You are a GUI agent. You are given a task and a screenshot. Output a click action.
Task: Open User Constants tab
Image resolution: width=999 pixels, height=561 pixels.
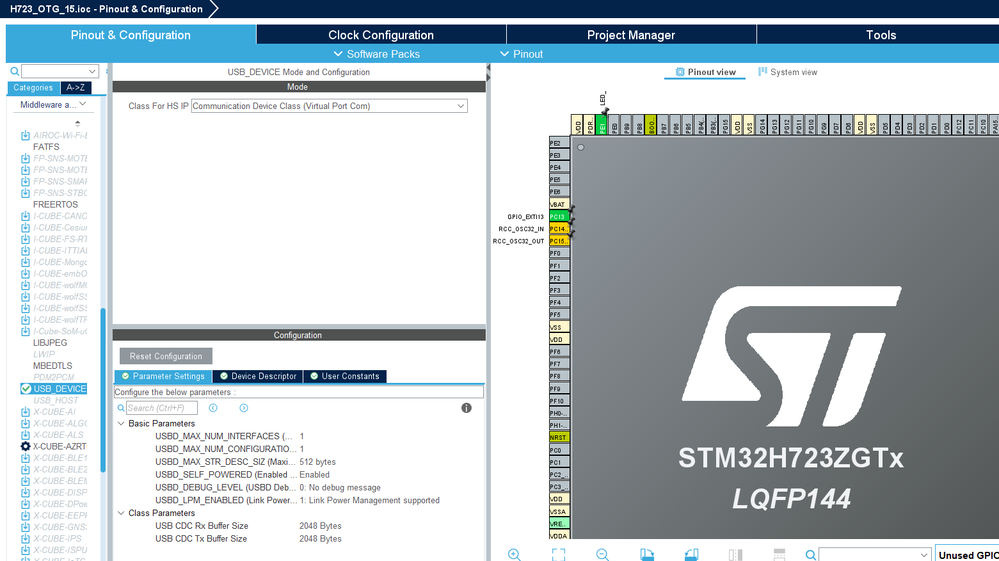(x=345, y=376)
